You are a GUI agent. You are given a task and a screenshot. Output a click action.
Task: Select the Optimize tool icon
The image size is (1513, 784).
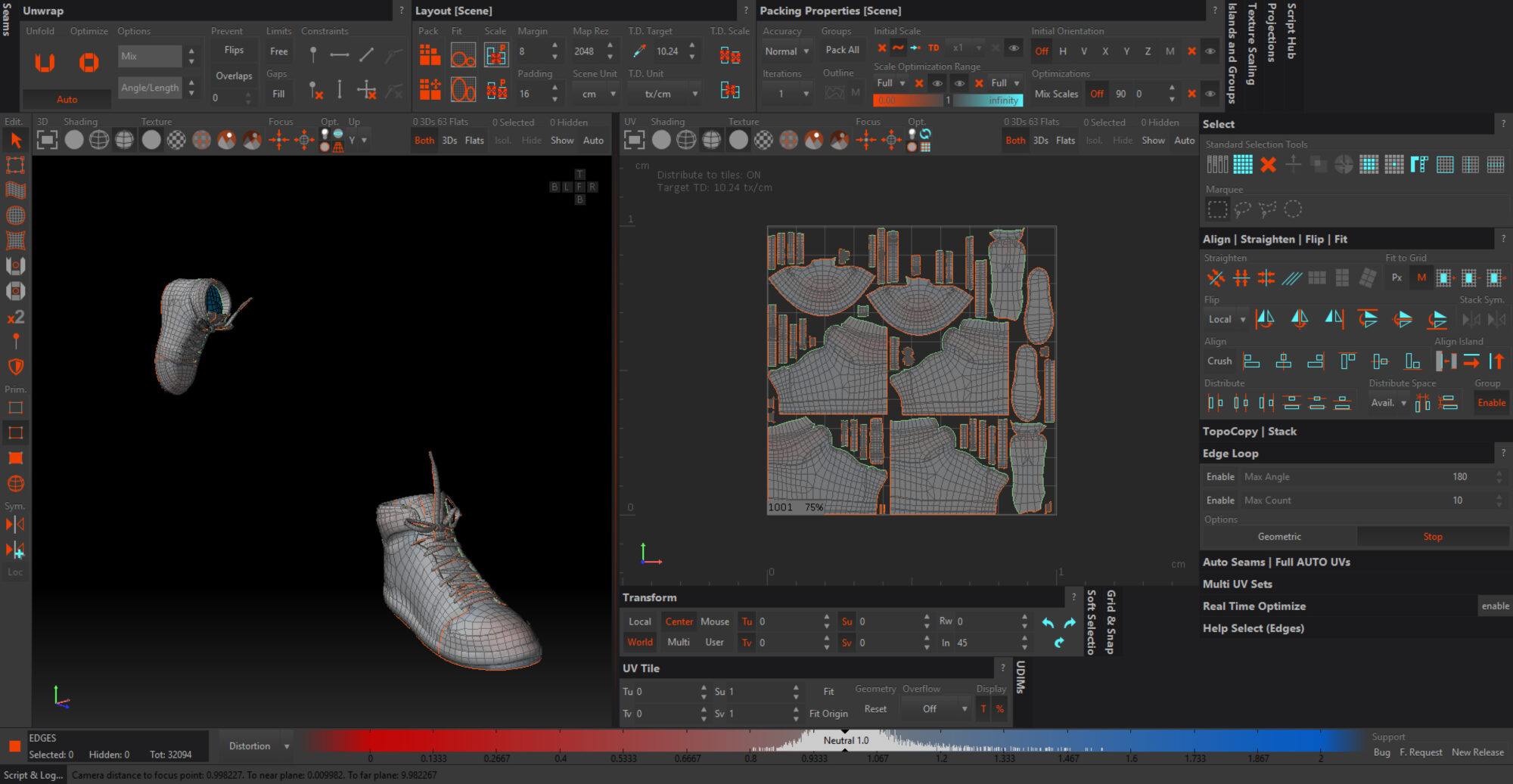pyautogui.click(x=89, y=64)
